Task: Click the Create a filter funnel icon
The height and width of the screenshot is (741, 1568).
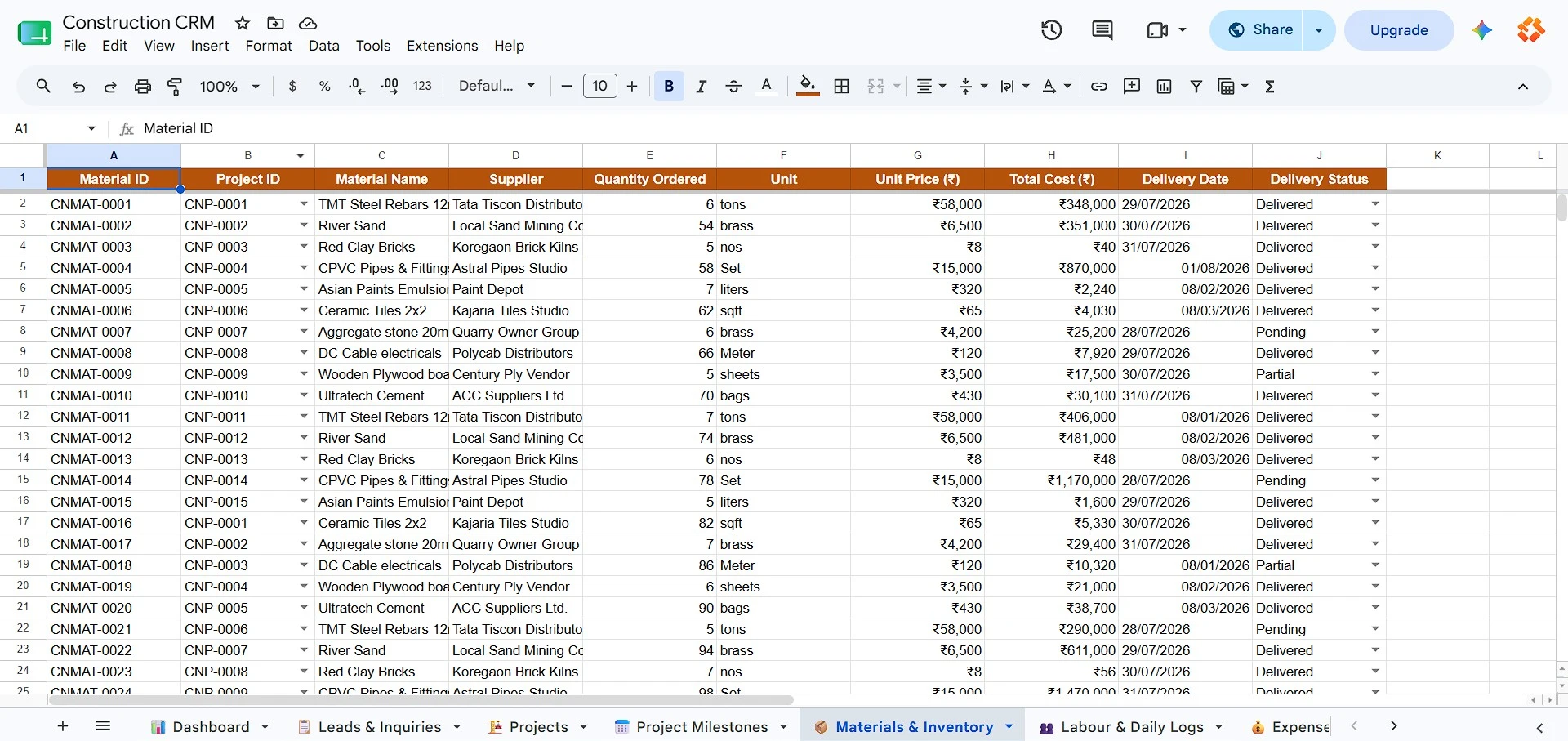Action: click(x=1196, y=86)
